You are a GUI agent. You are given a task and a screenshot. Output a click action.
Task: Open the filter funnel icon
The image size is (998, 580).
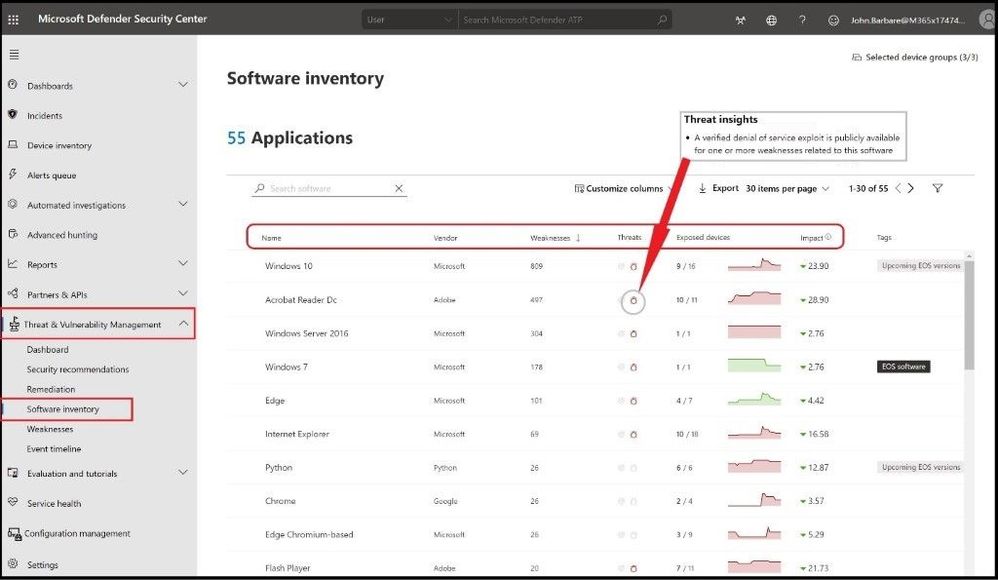938,188
